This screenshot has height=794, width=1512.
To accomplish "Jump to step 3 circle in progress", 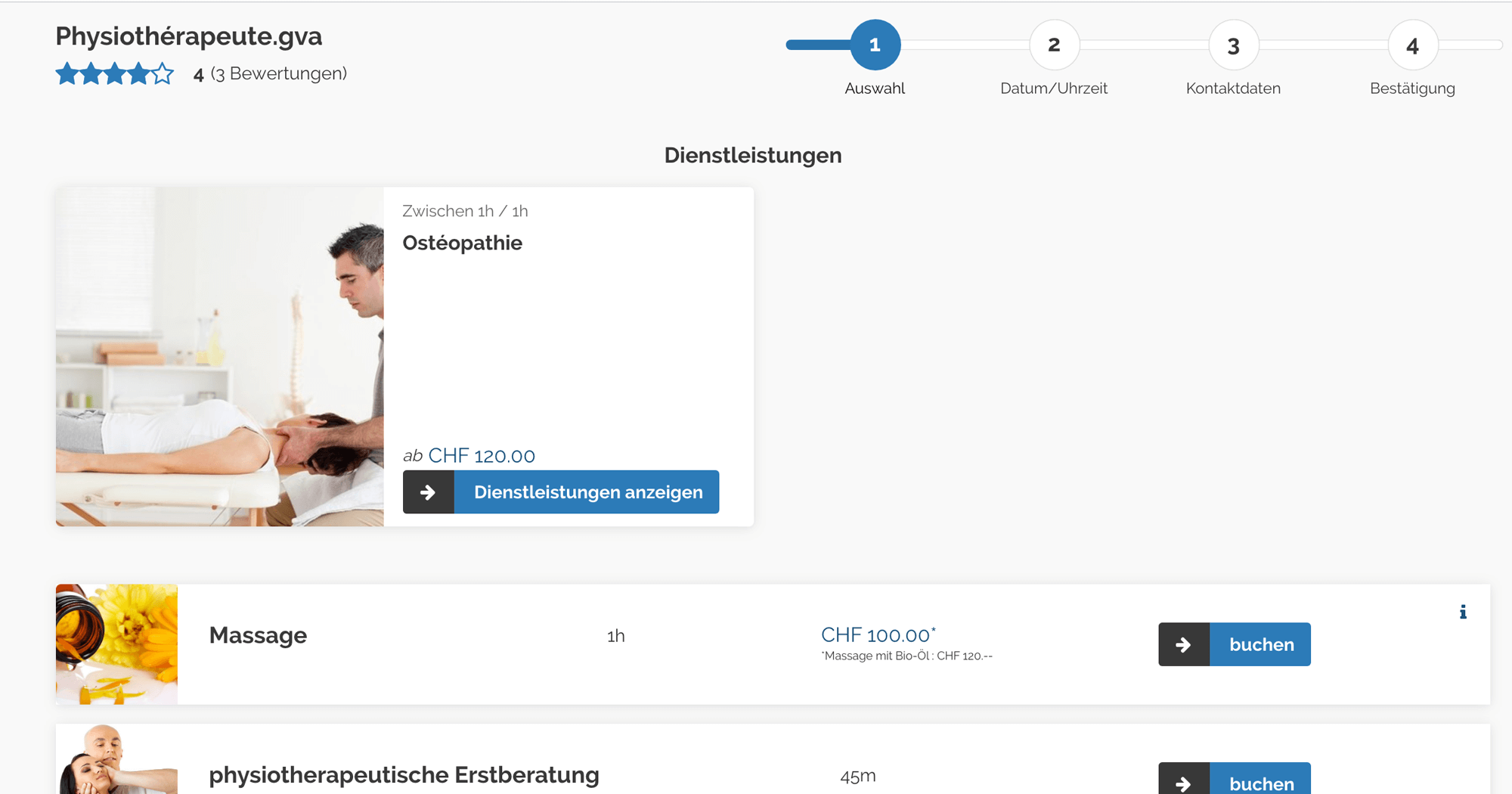I will 1233,45.
